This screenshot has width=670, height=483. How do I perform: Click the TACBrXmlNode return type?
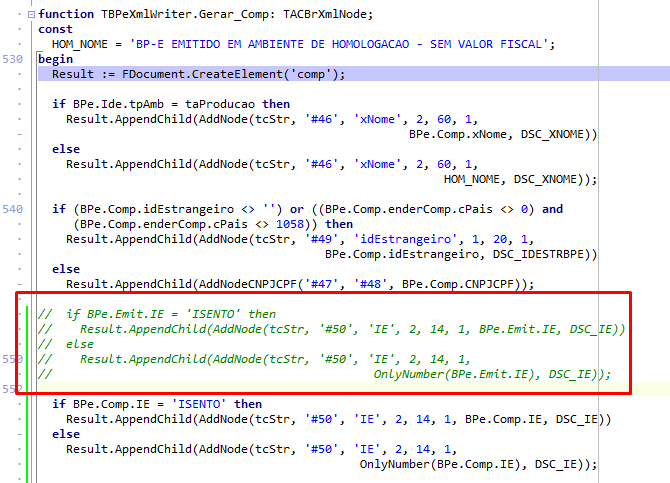click(324, 14)
